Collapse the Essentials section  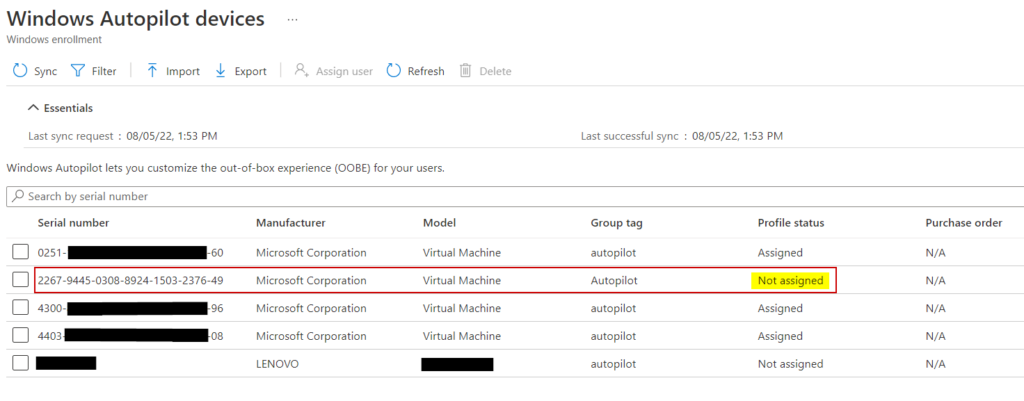pyautogui.click(x=33, y=108)
